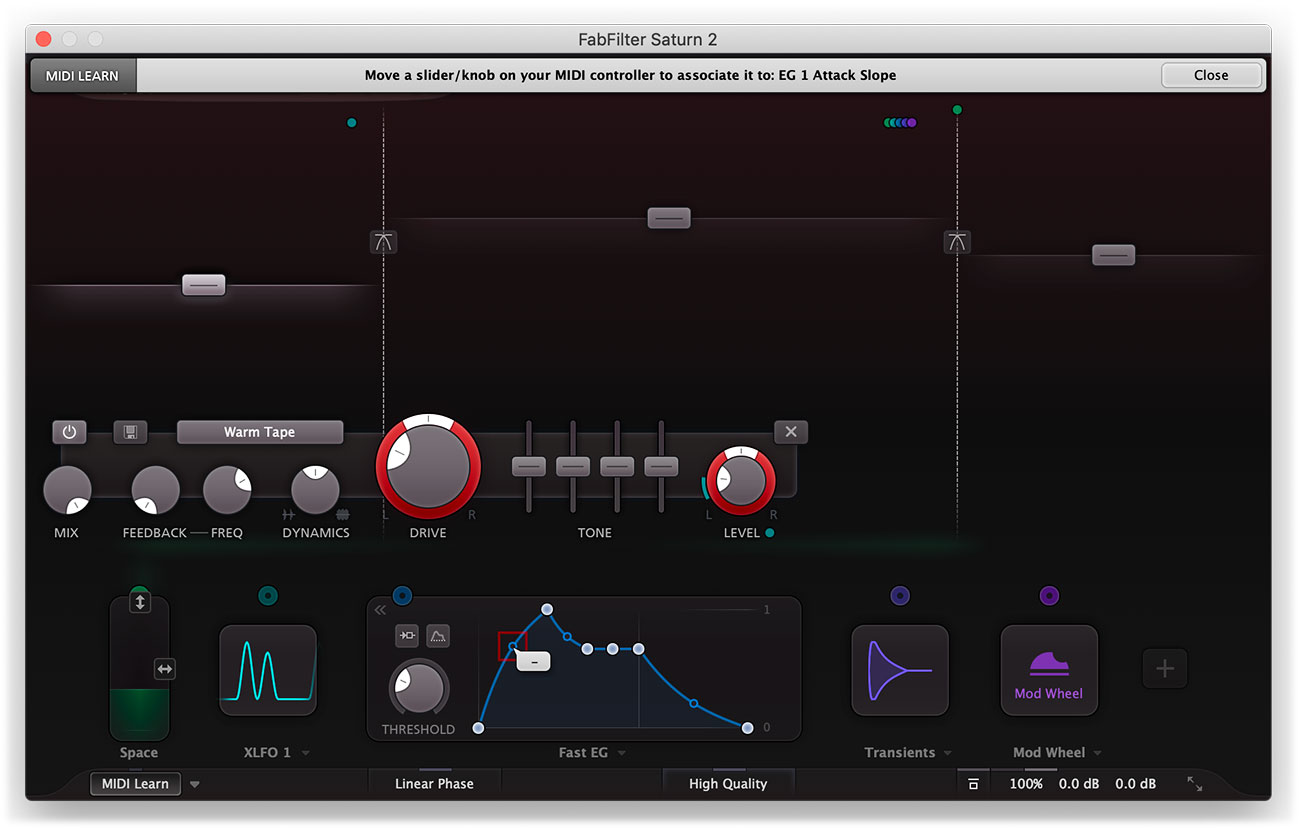Select the release slope curve point
Screen dimensions: 1300x828
coord(693,704)
